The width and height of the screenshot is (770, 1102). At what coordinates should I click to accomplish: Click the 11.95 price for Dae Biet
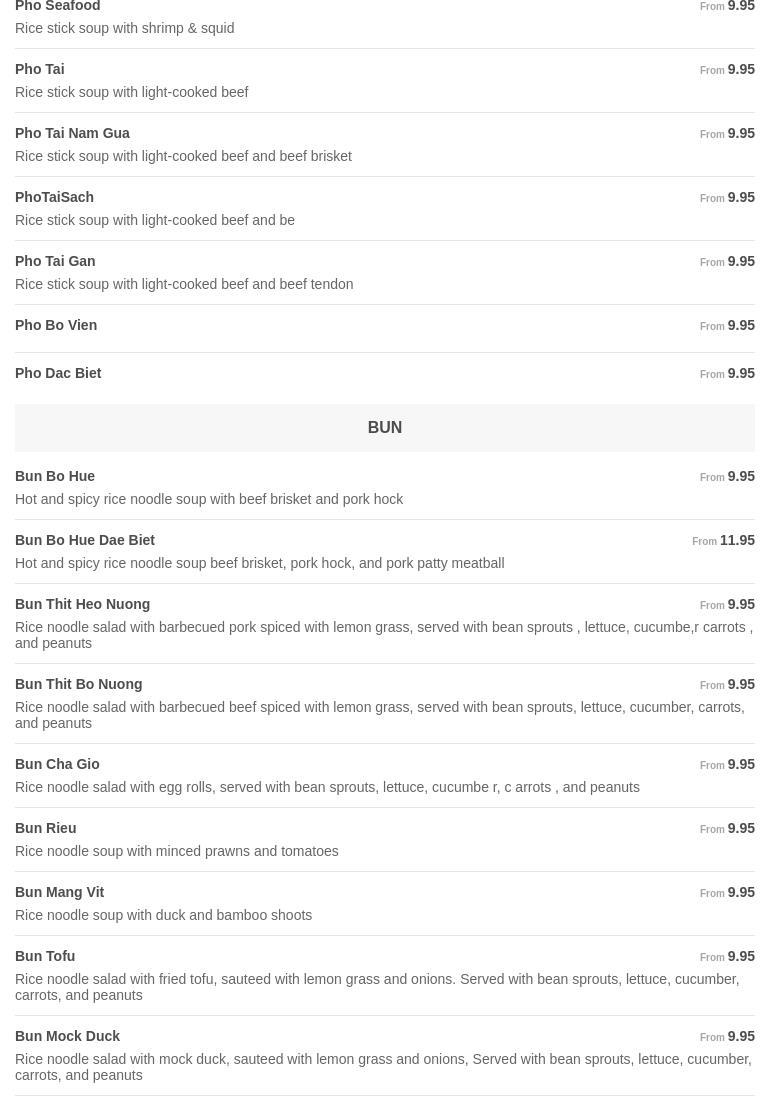(x=737, y=540)
